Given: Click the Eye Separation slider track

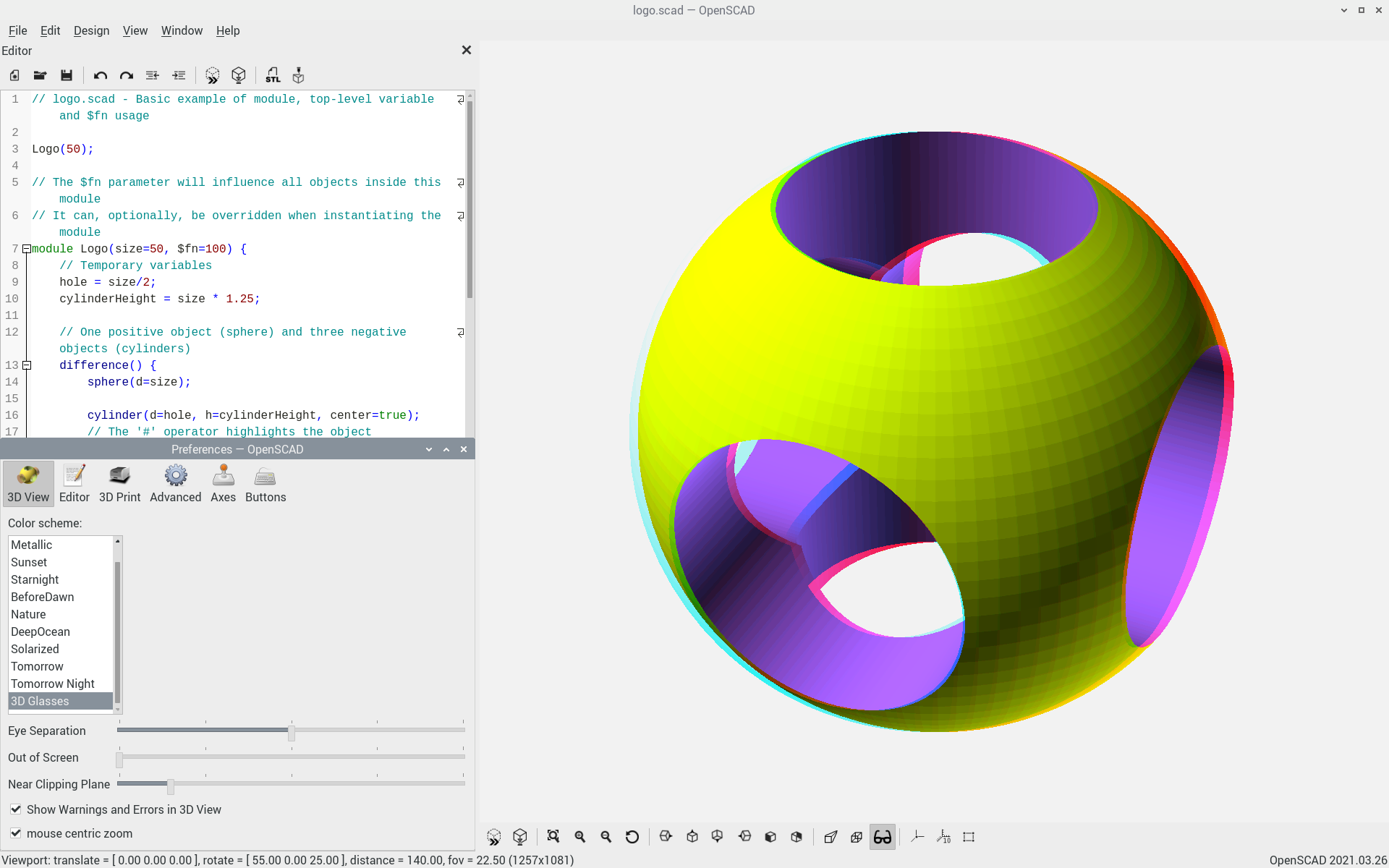Looking at the screenshot, I should coord(376,731).
